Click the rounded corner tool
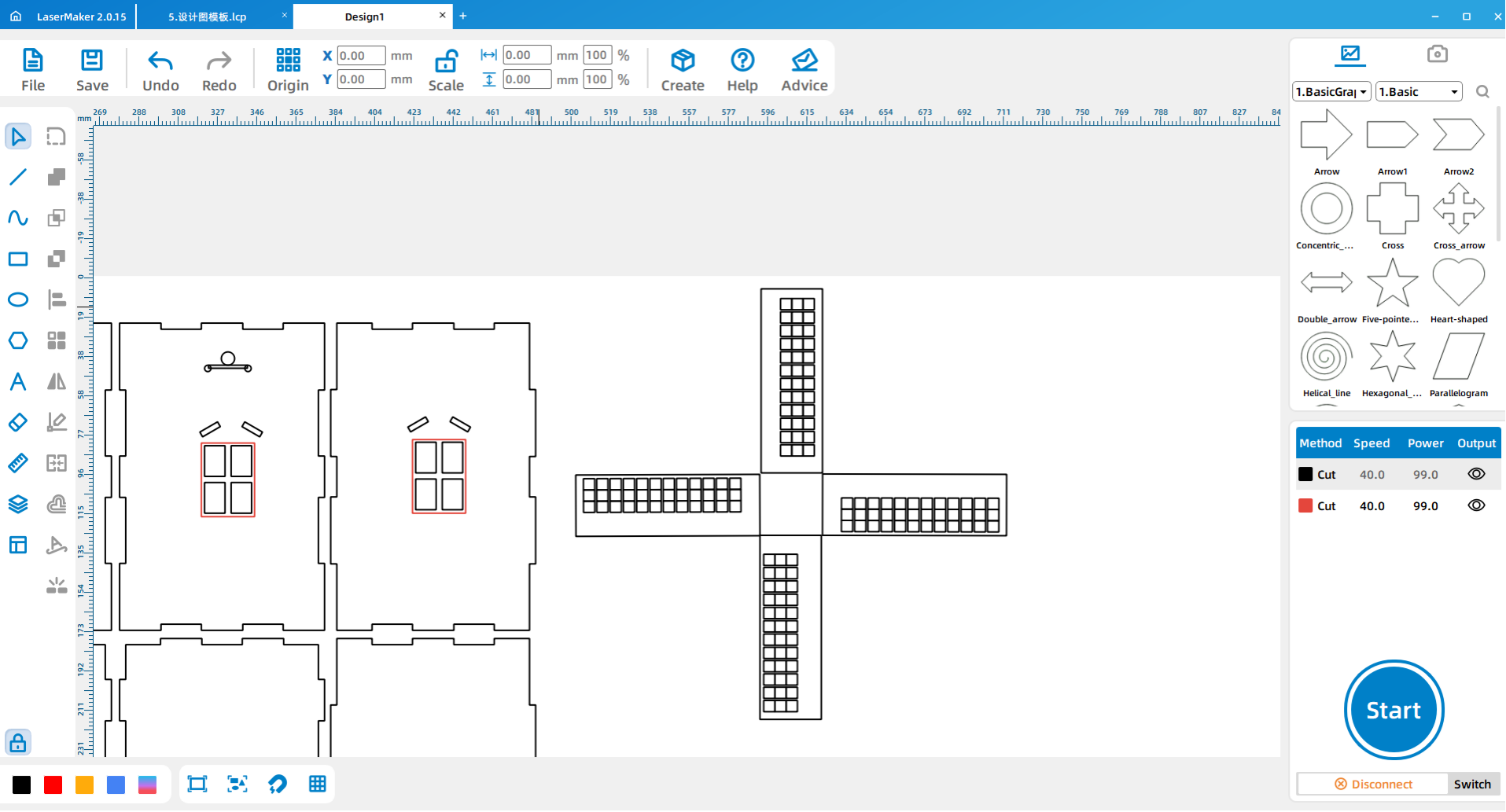 (x=56, y=137)
